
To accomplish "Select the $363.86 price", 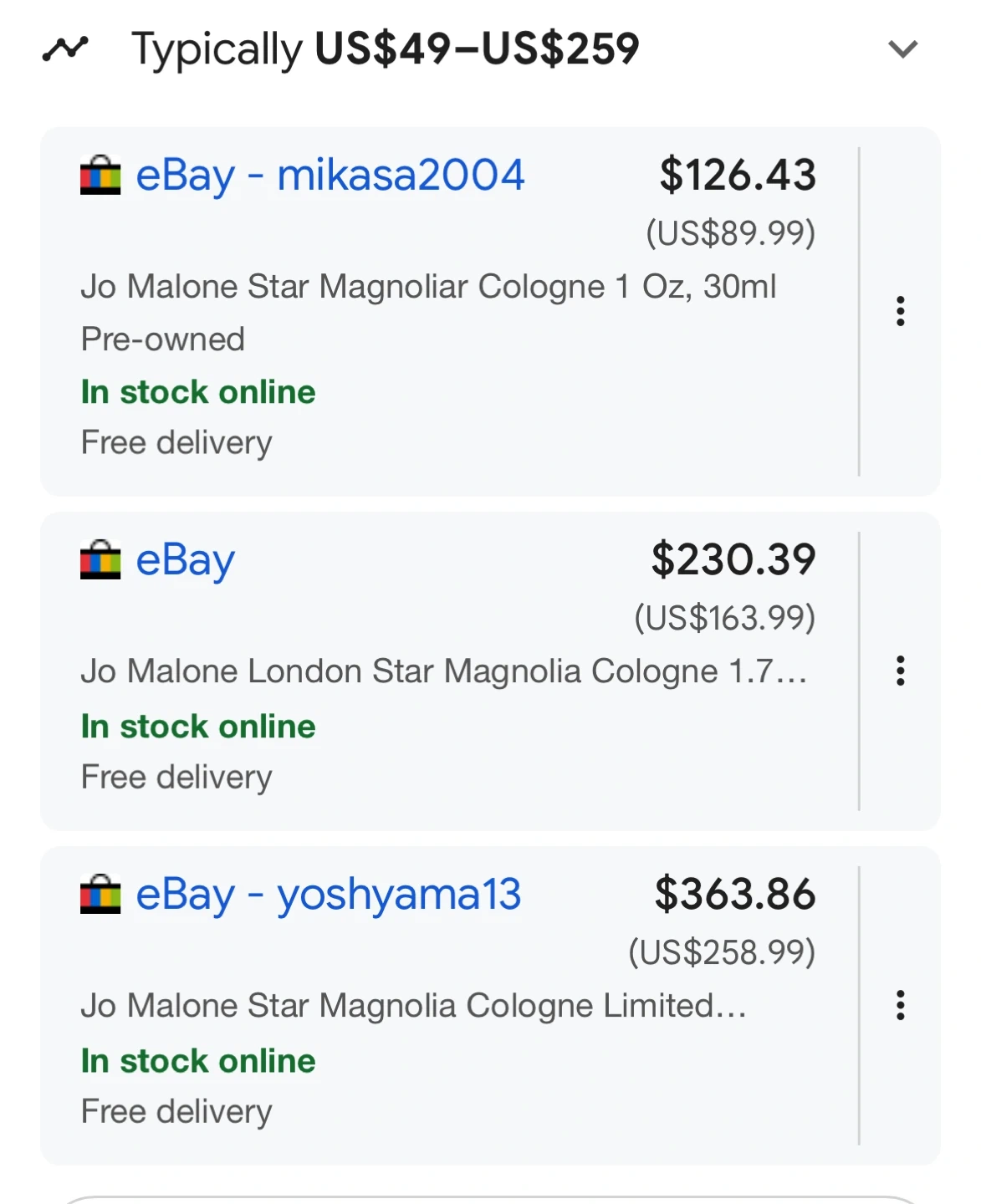I will coord(734,895).
